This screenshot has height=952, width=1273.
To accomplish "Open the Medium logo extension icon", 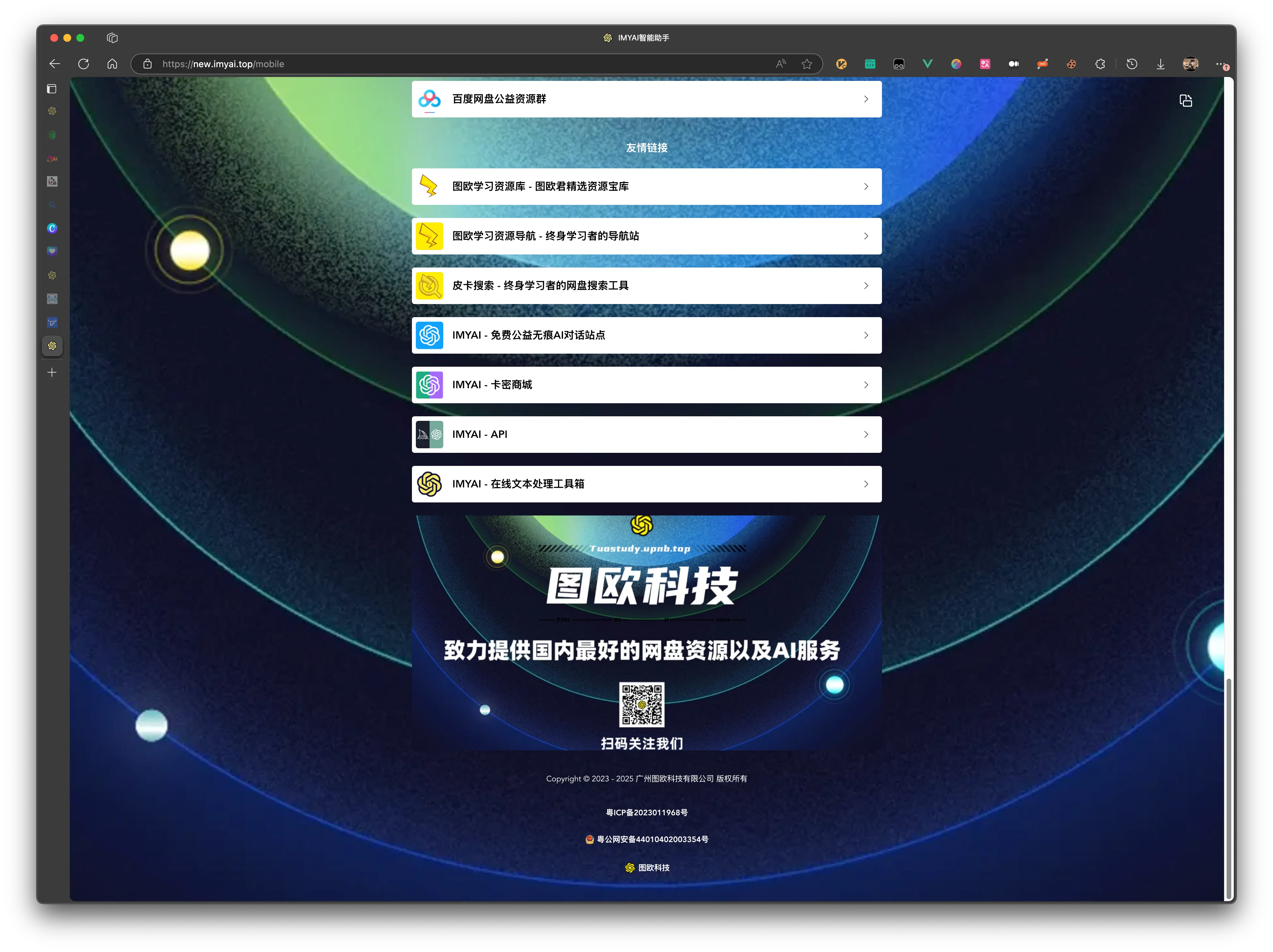I will (1014, 64).
